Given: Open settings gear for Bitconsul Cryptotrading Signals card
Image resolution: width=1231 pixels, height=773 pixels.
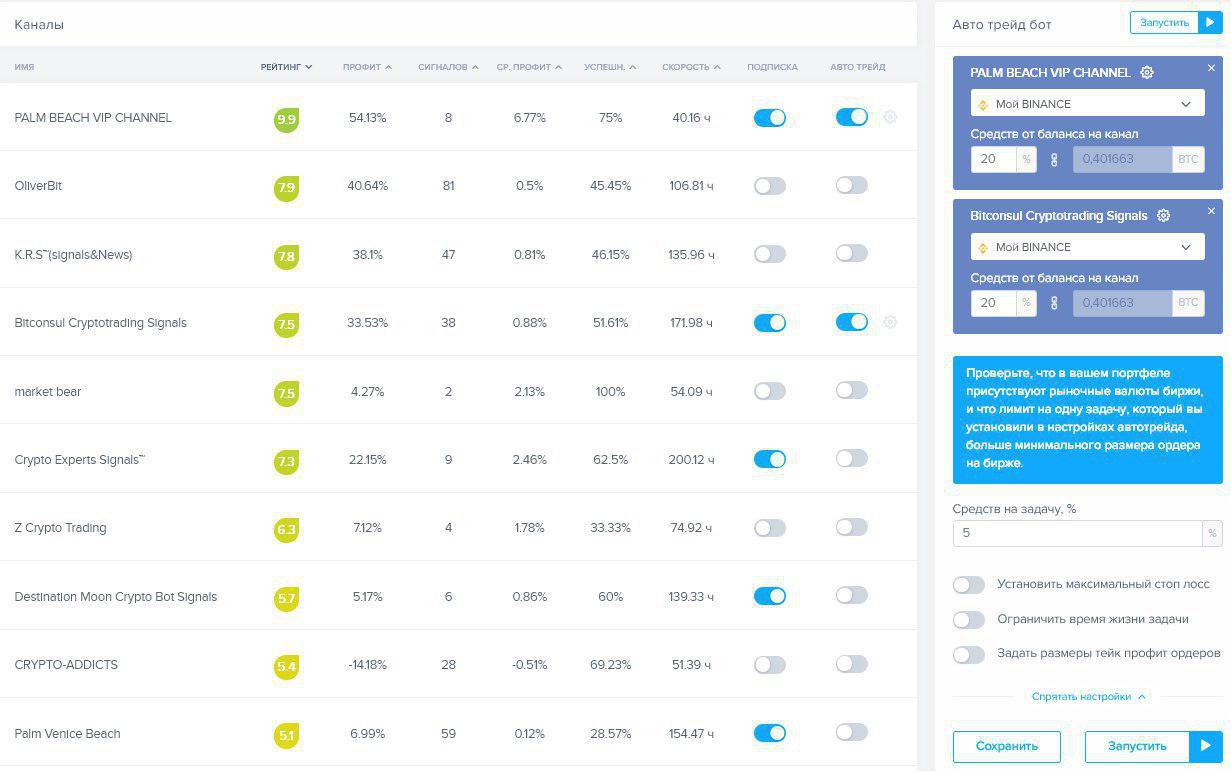Looking at the screenshot, I should 1163,215.
